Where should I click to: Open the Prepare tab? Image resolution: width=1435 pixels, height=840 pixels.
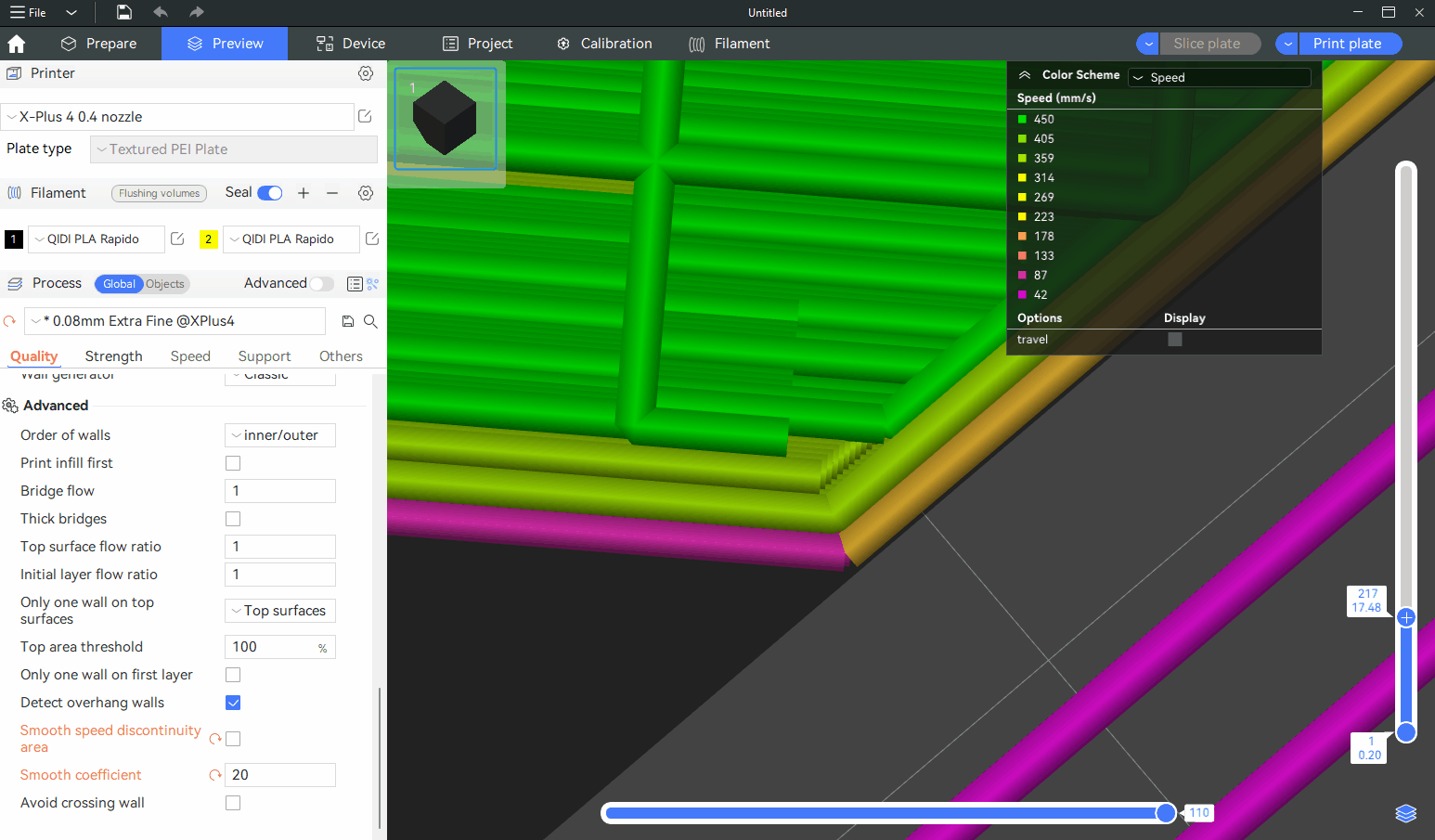[x=99, y=44]
